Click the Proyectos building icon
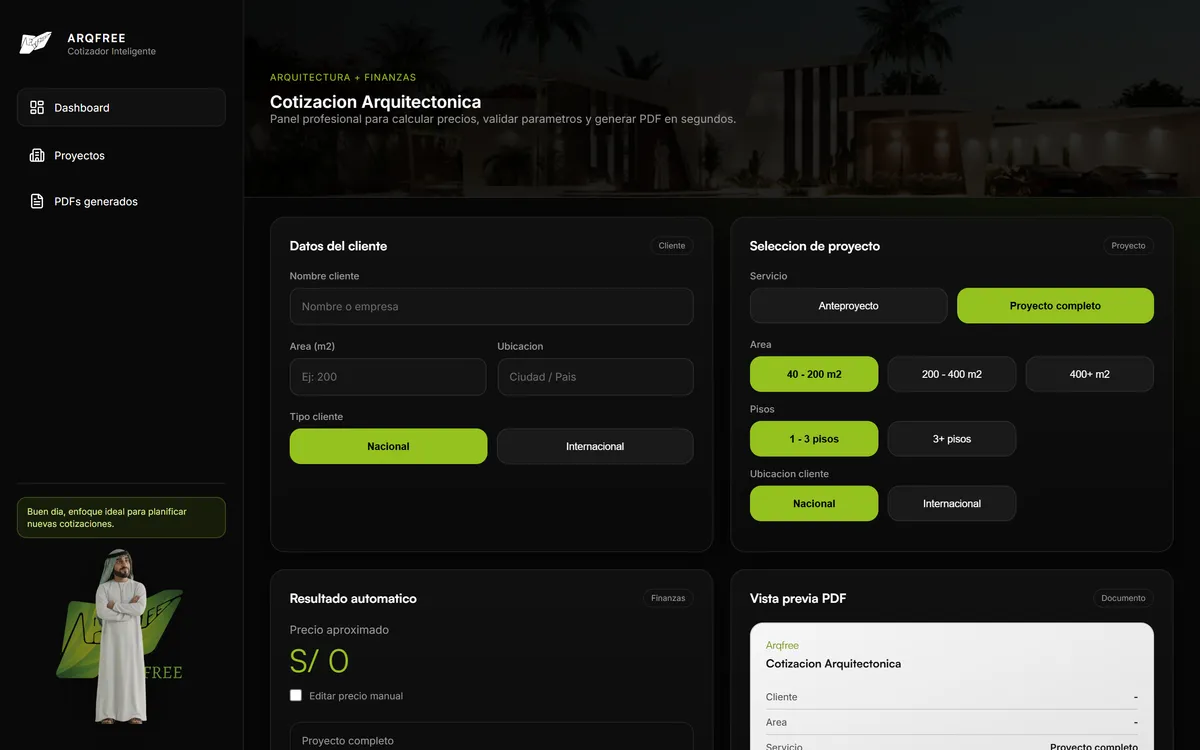The width and height of the screenshot is (1200, 750). pos(37,155)
